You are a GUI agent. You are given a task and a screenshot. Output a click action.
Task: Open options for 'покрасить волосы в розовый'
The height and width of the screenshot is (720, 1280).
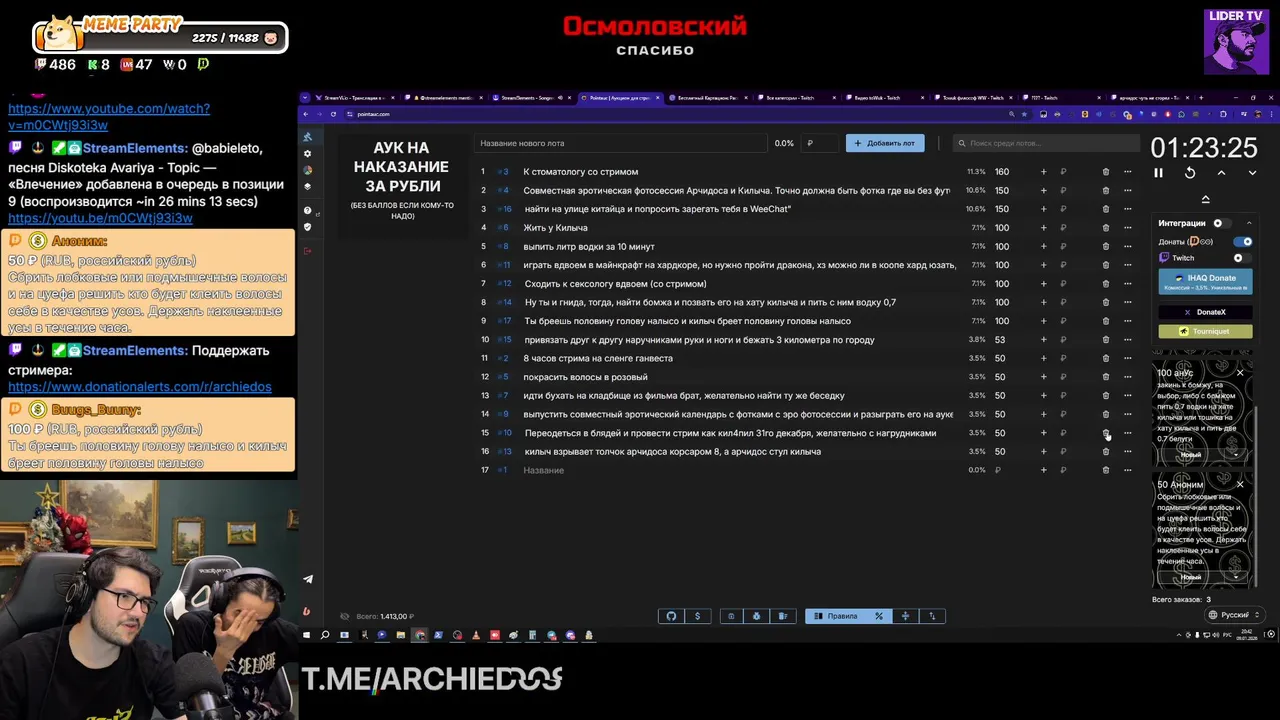(x=1127, y=377)
